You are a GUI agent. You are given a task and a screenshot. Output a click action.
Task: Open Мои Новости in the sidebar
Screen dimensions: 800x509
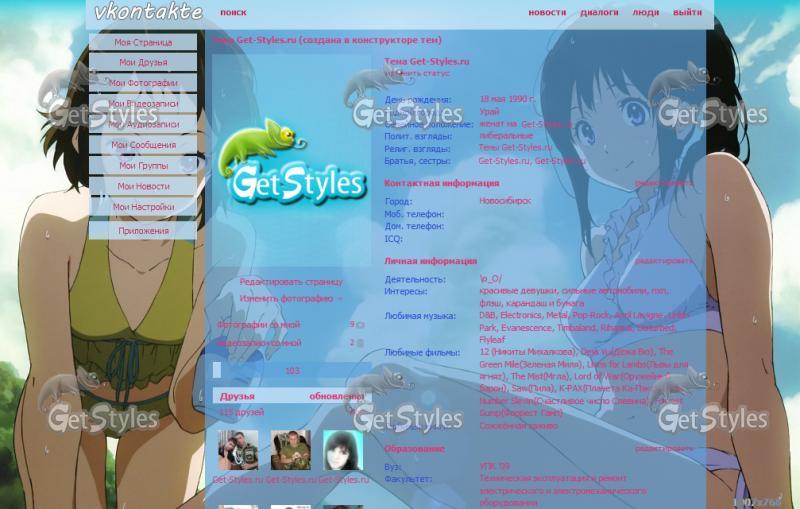[143, 186]
